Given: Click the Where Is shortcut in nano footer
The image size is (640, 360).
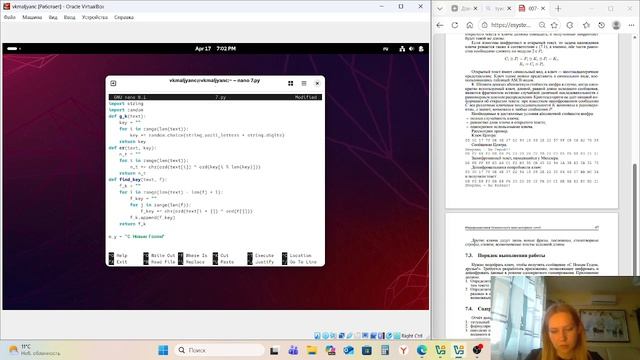Looking at the screenshot, I should pos(193,256).
